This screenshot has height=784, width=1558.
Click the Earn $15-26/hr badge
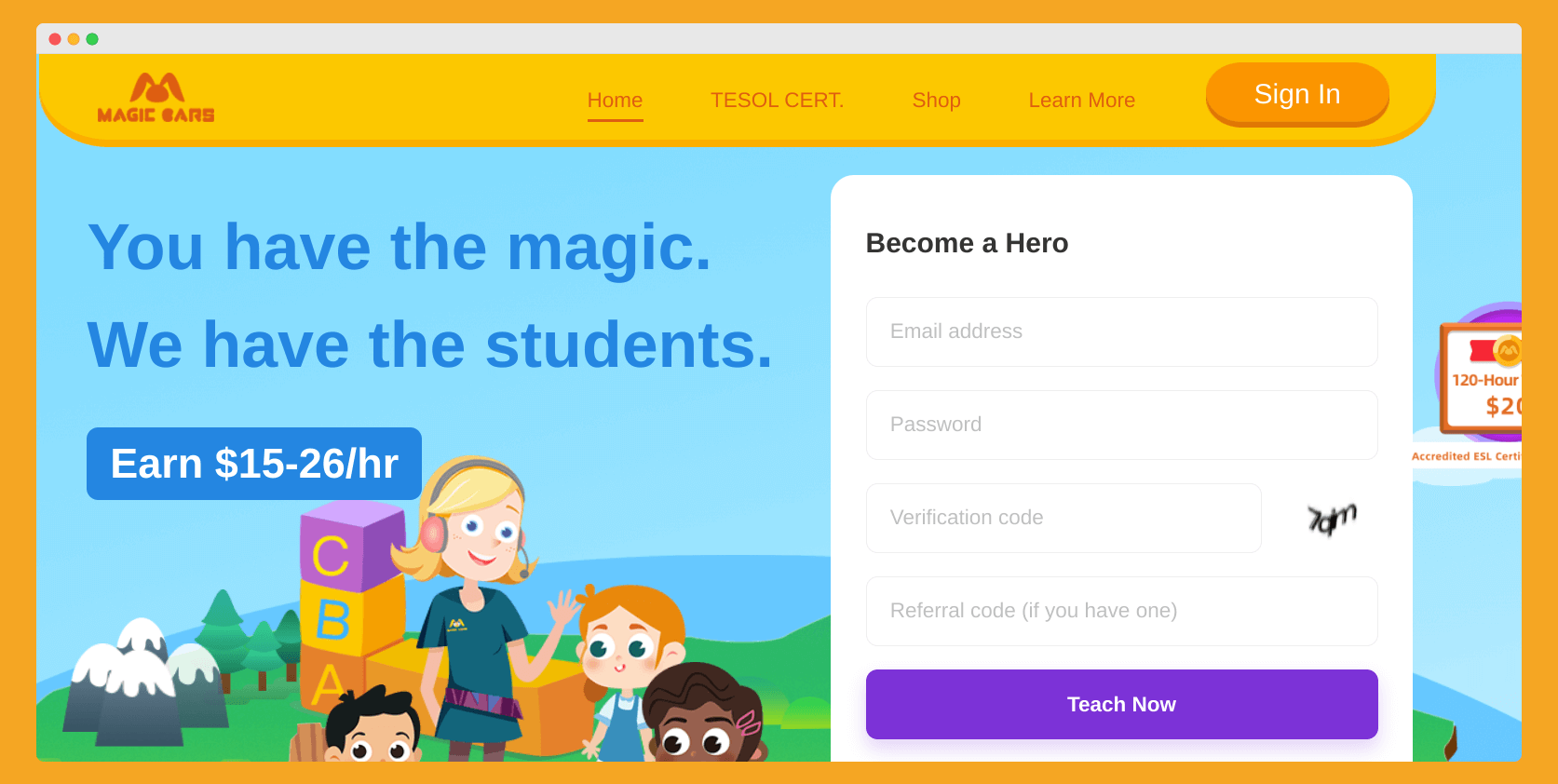point(254,464)
